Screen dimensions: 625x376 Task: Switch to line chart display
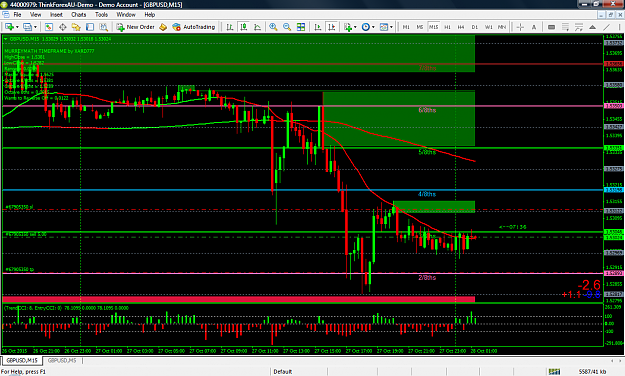(257, 27)
